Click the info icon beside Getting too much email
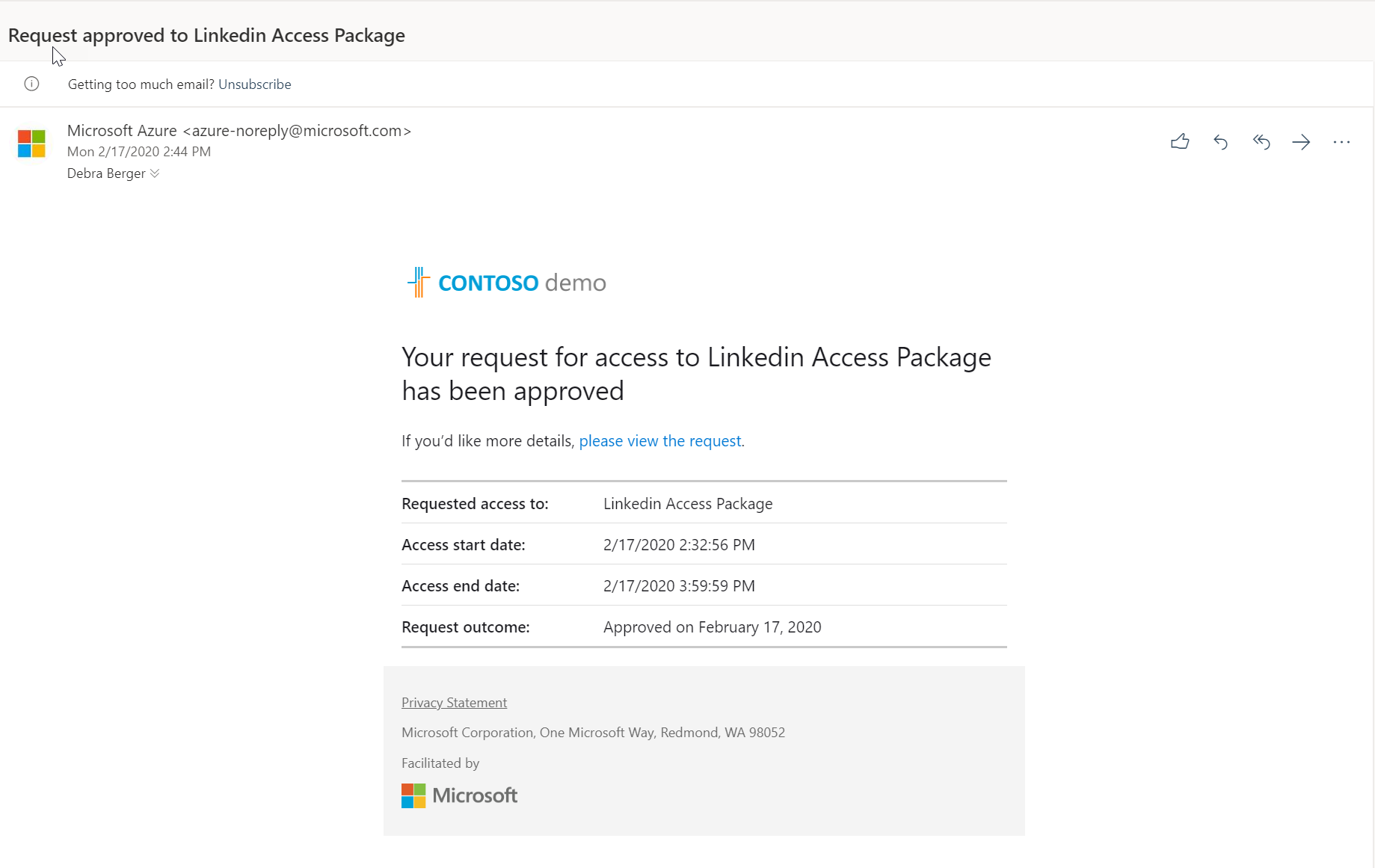 point(31,84)
